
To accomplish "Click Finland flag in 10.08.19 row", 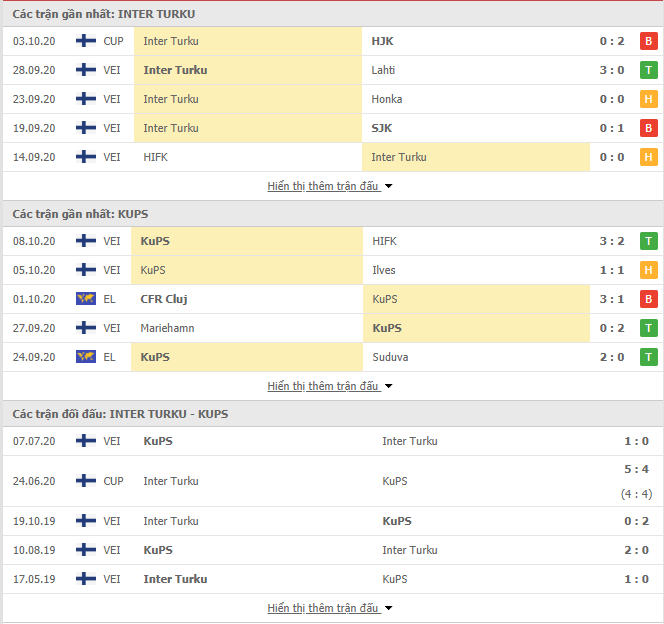I will [86, 550].
